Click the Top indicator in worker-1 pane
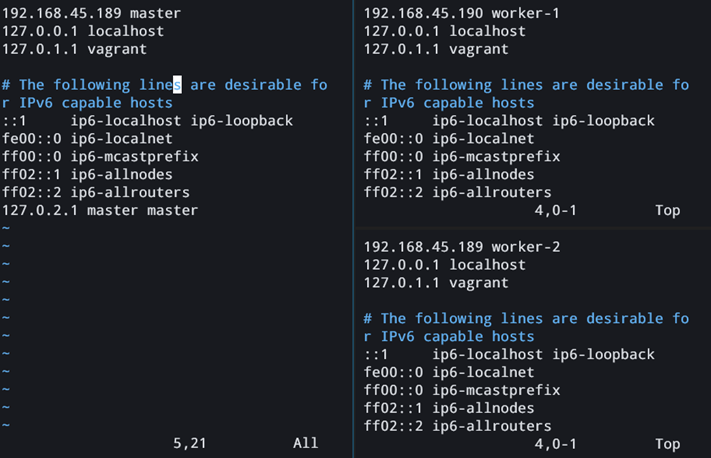Viewport: 711px width, 458px height. pyautogui.click(x=667, y=211)
